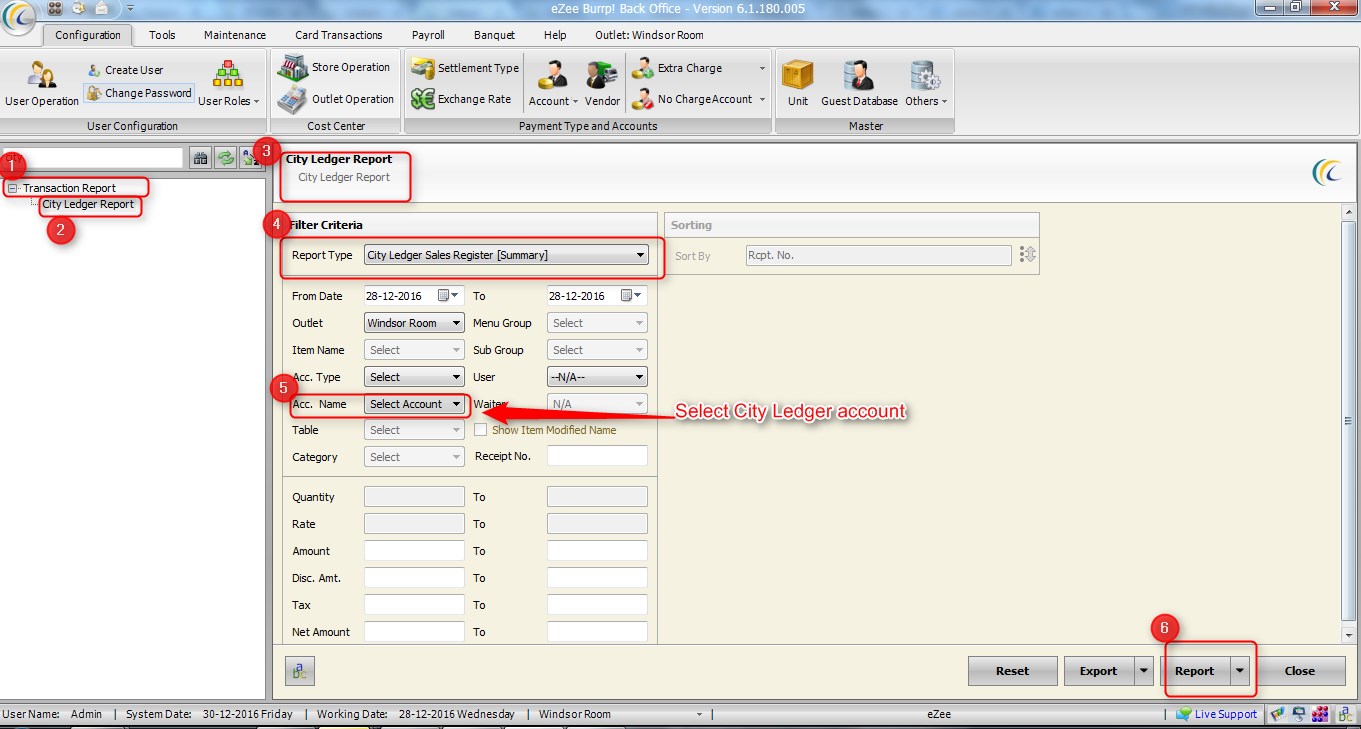1361x729 pixels.
Task: Click the Receipt No. input field
Action: [597, 456]
